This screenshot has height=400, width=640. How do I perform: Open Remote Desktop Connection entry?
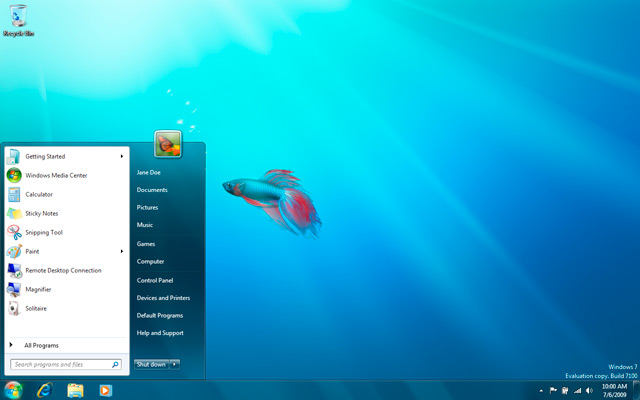click(64, 270)
